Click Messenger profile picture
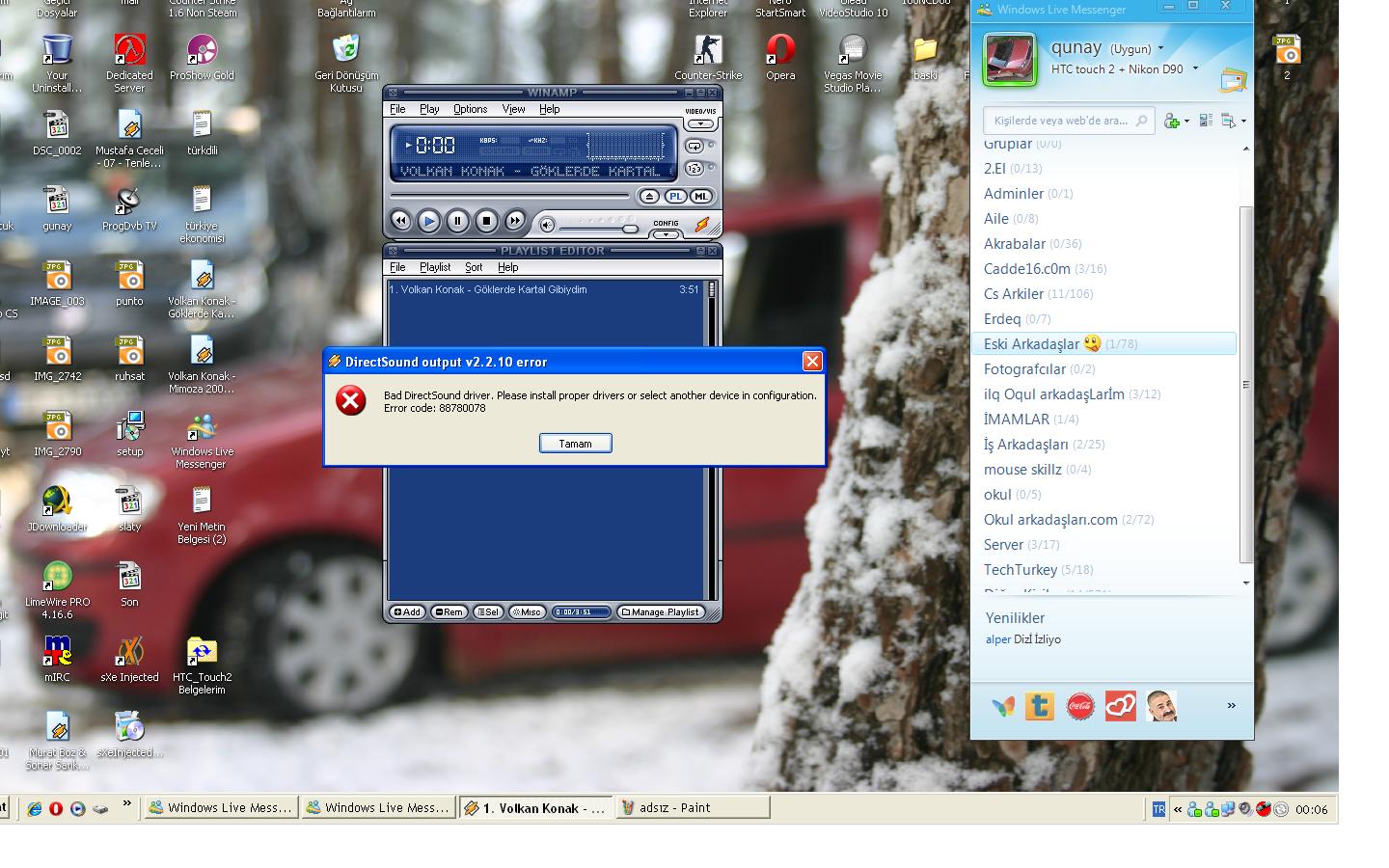The width and height of the screenshot is (1389, 868). [x=1009, y=60]
